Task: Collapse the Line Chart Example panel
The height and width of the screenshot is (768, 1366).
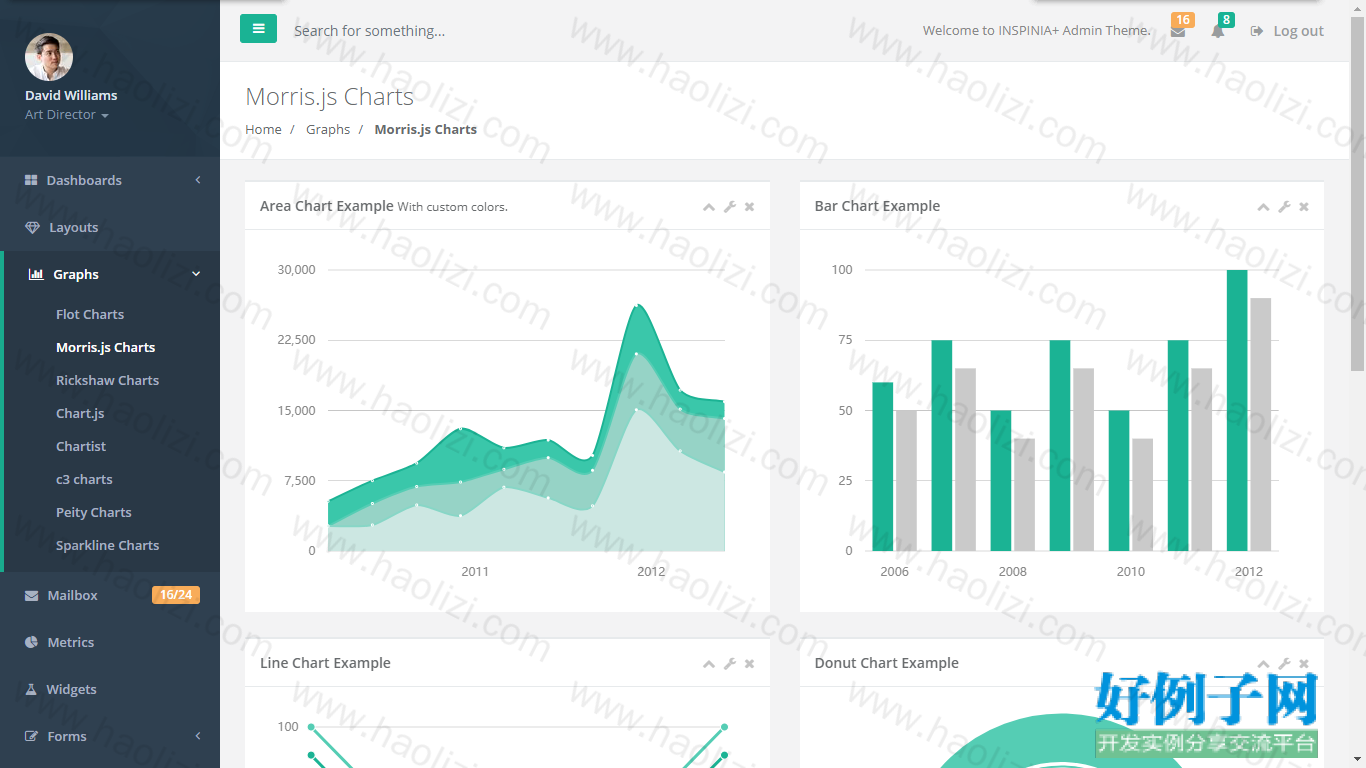Action: [x=709, y=664]
